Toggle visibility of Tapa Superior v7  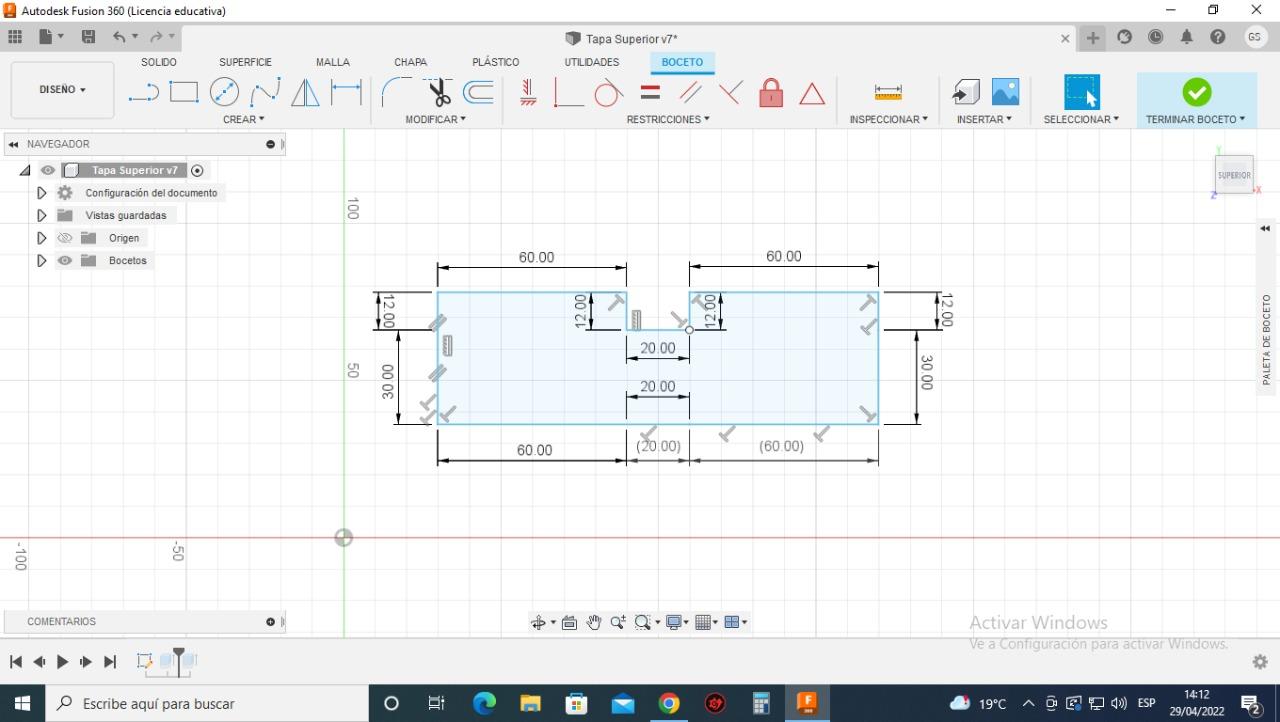[x=48, y=171]
